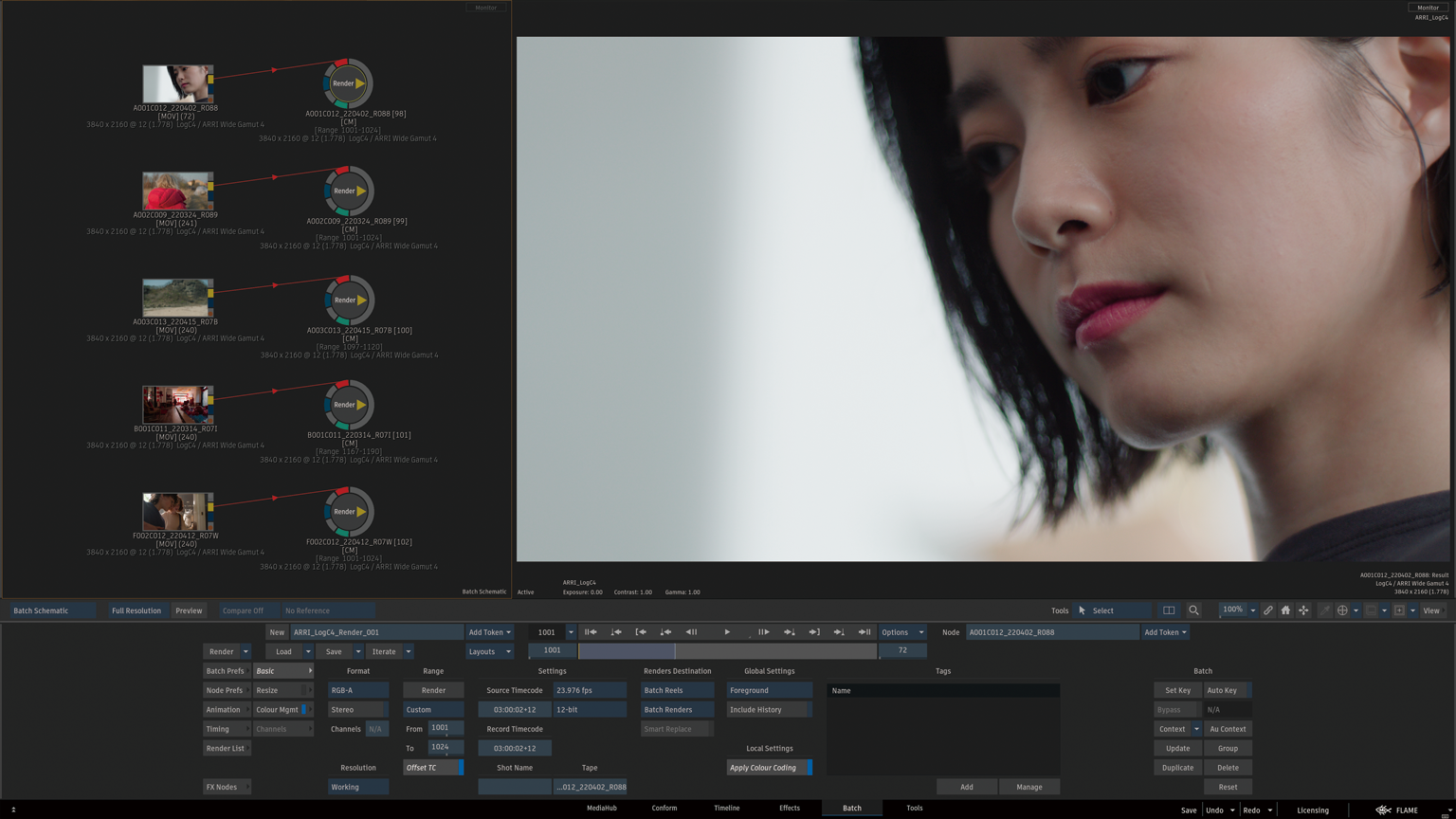
Task: Open the magnifier zoom tool
Action: pyautogui.click(x=1193, y=610)
